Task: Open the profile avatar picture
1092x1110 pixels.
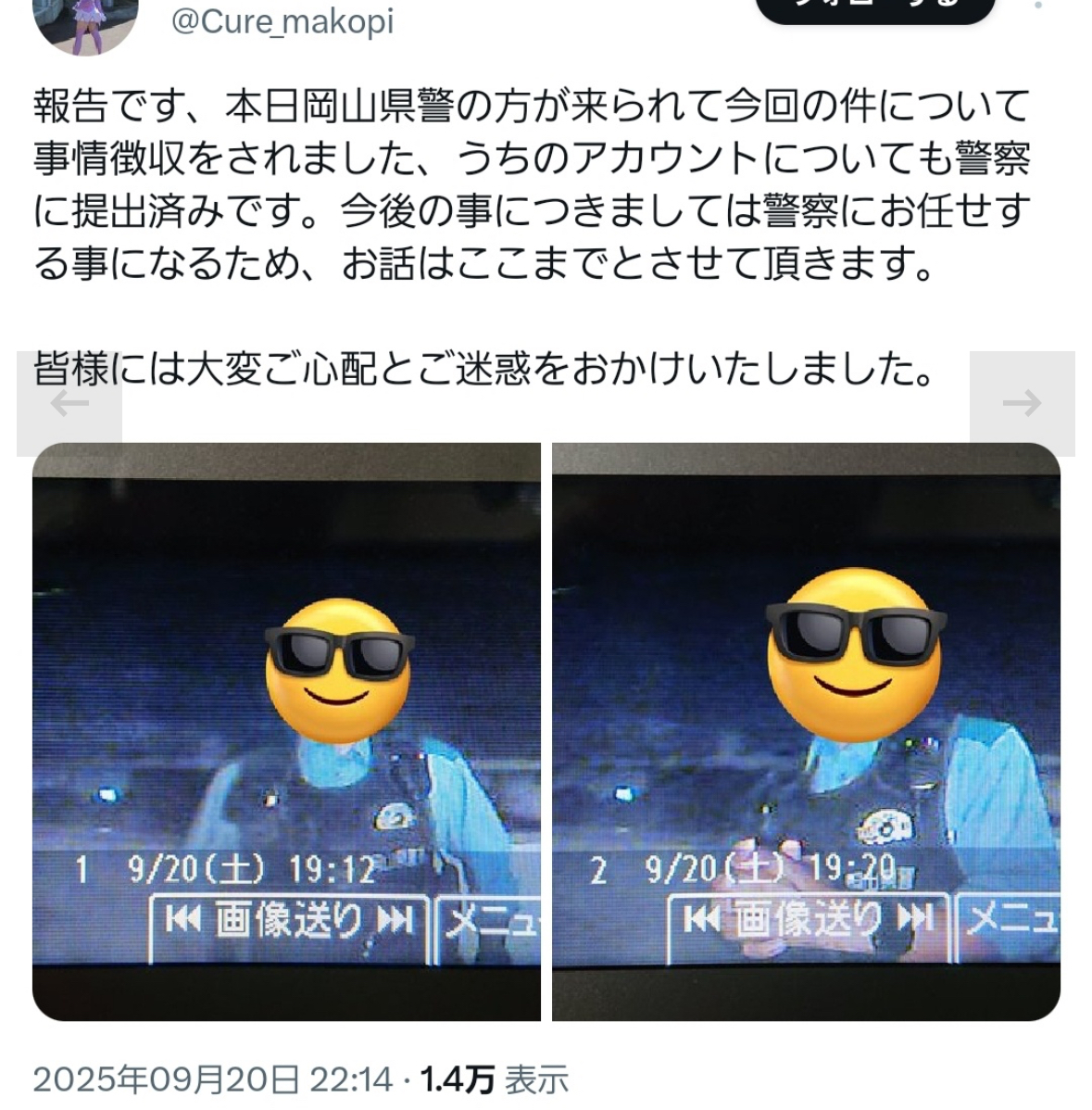Action: click(85, 25)
